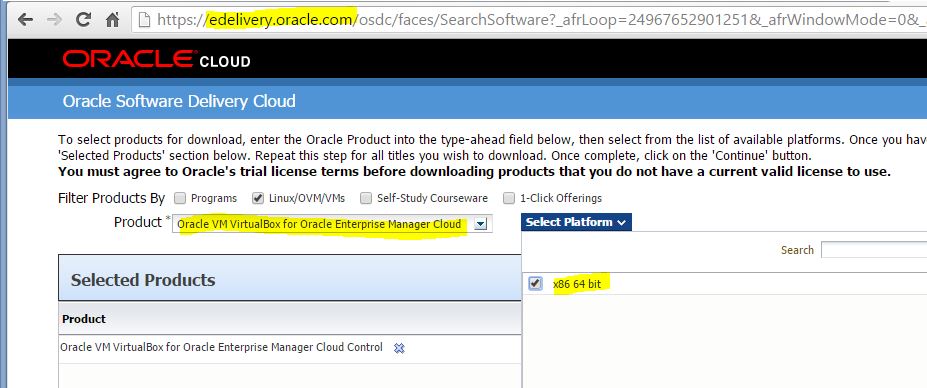Click the browser back arrow
This screenshot has height=388, width=927.
click(x=25, y=20)
